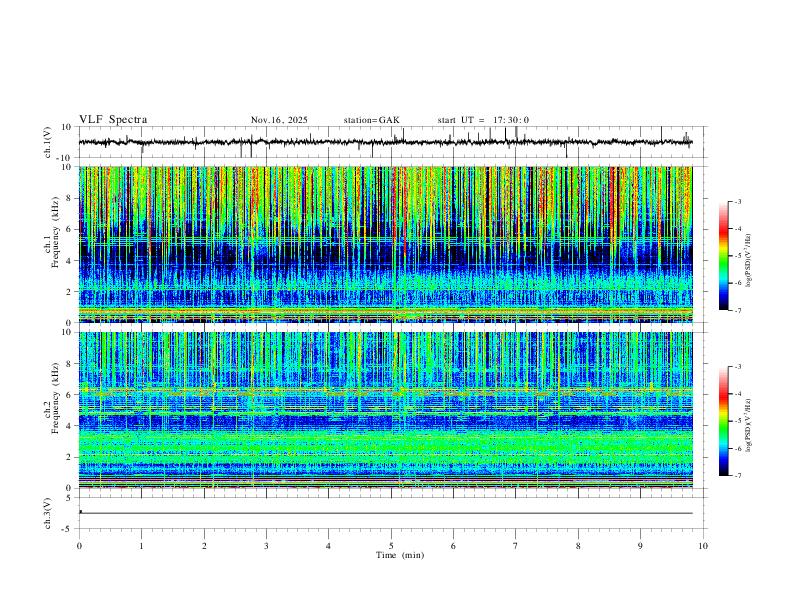The height and width of the screenshot is (612, 792).
Task: Click the ch.2 'log(PSD)(V²/Hz)' colorbar label
Action: pos(748,426)
